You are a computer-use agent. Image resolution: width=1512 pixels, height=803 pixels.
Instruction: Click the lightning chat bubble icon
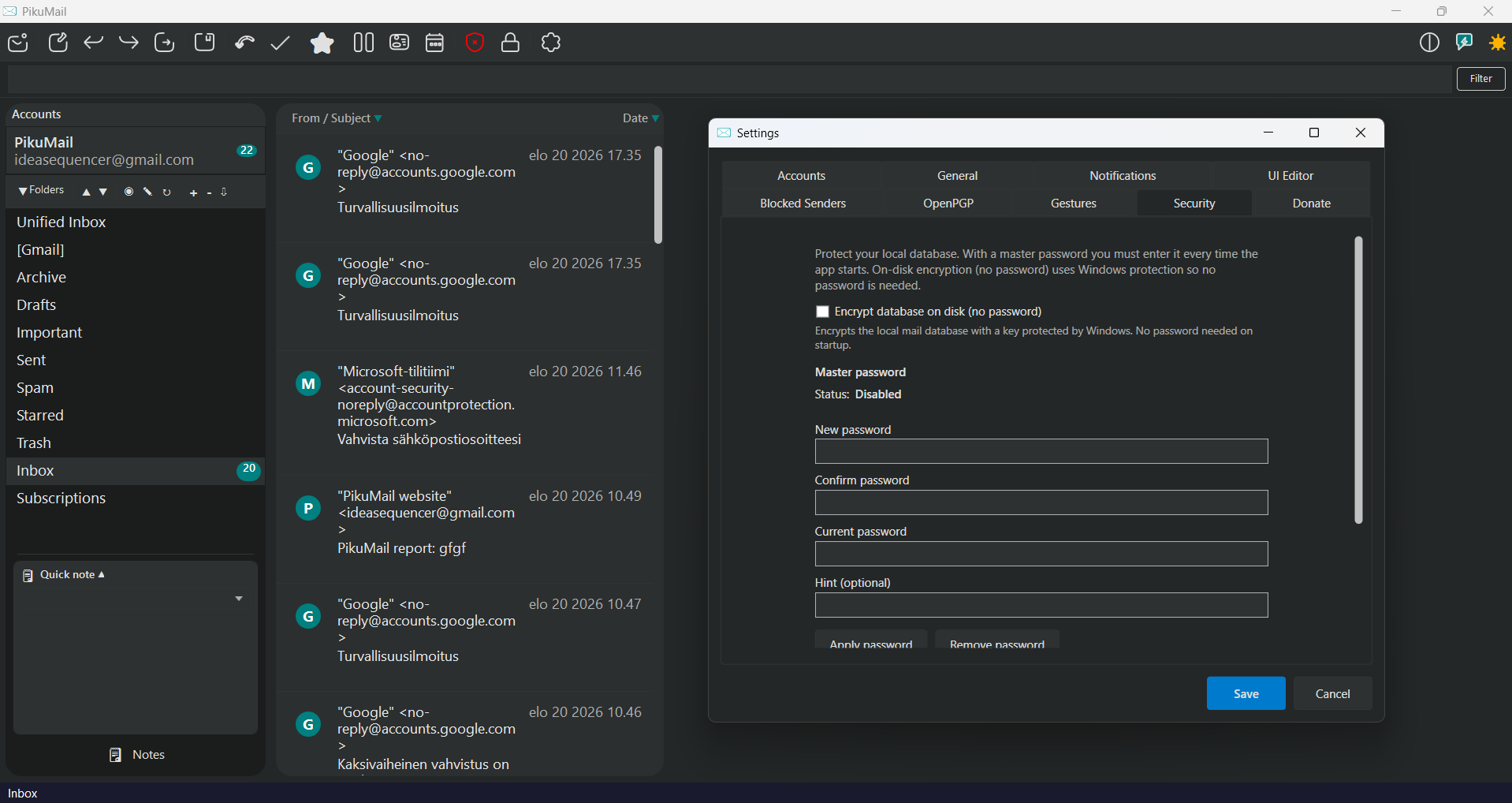click(1464, 43)
